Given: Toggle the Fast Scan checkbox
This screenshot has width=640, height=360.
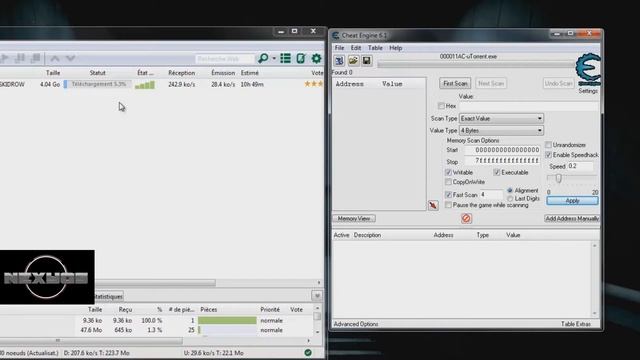Looking at the screenshot, I should coord(448,195).
